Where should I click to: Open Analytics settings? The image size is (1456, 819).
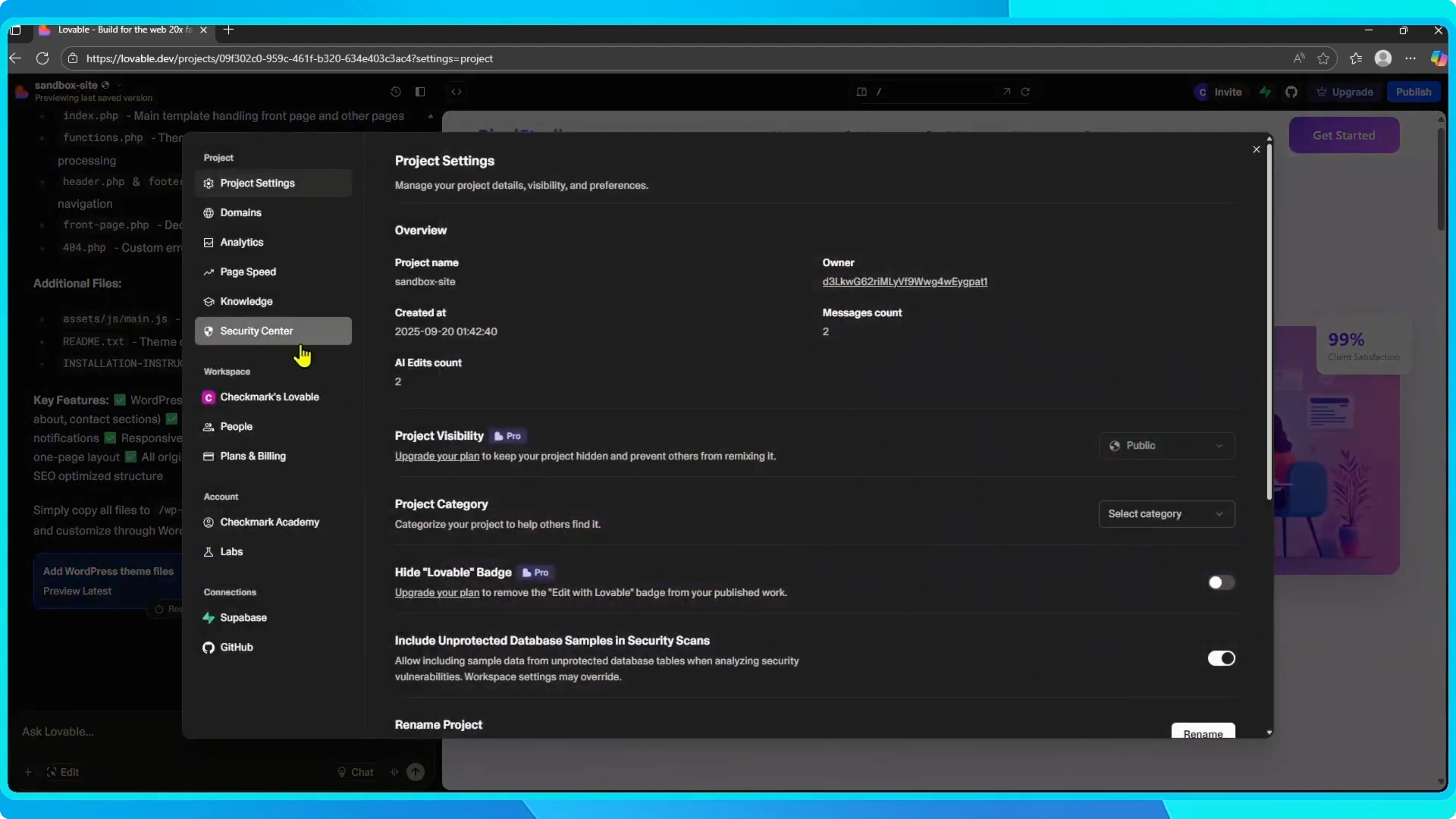click(x=273, y=242)
